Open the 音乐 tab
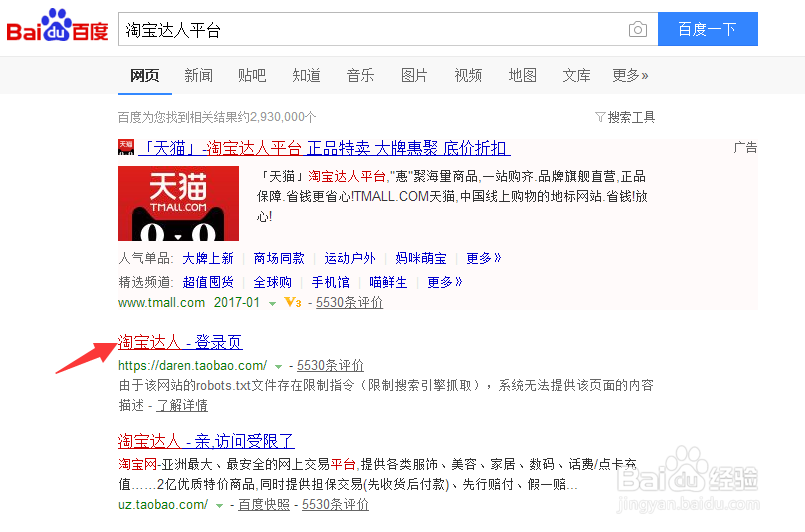Image resolution: width=805 pixels, height=532 pixels. pos(360,75)
